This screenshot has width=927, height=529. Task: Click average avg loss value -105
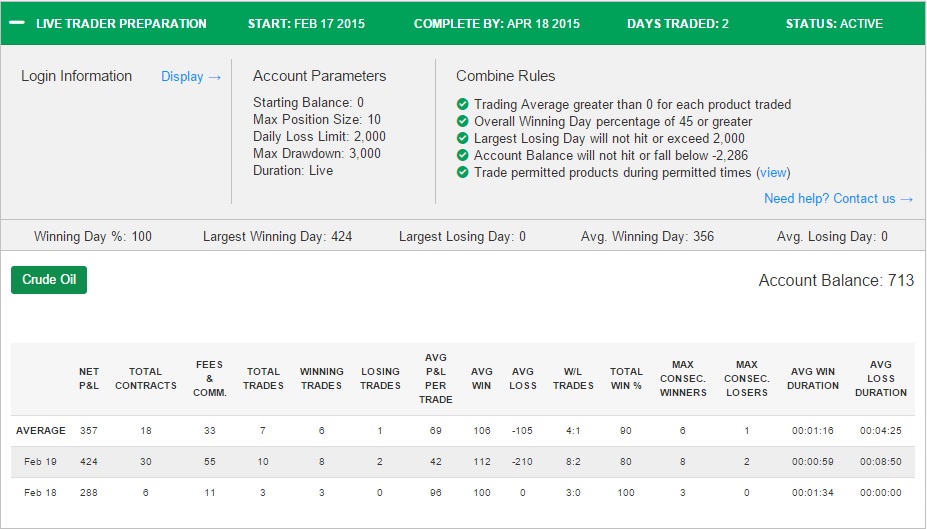pos(523,431)
